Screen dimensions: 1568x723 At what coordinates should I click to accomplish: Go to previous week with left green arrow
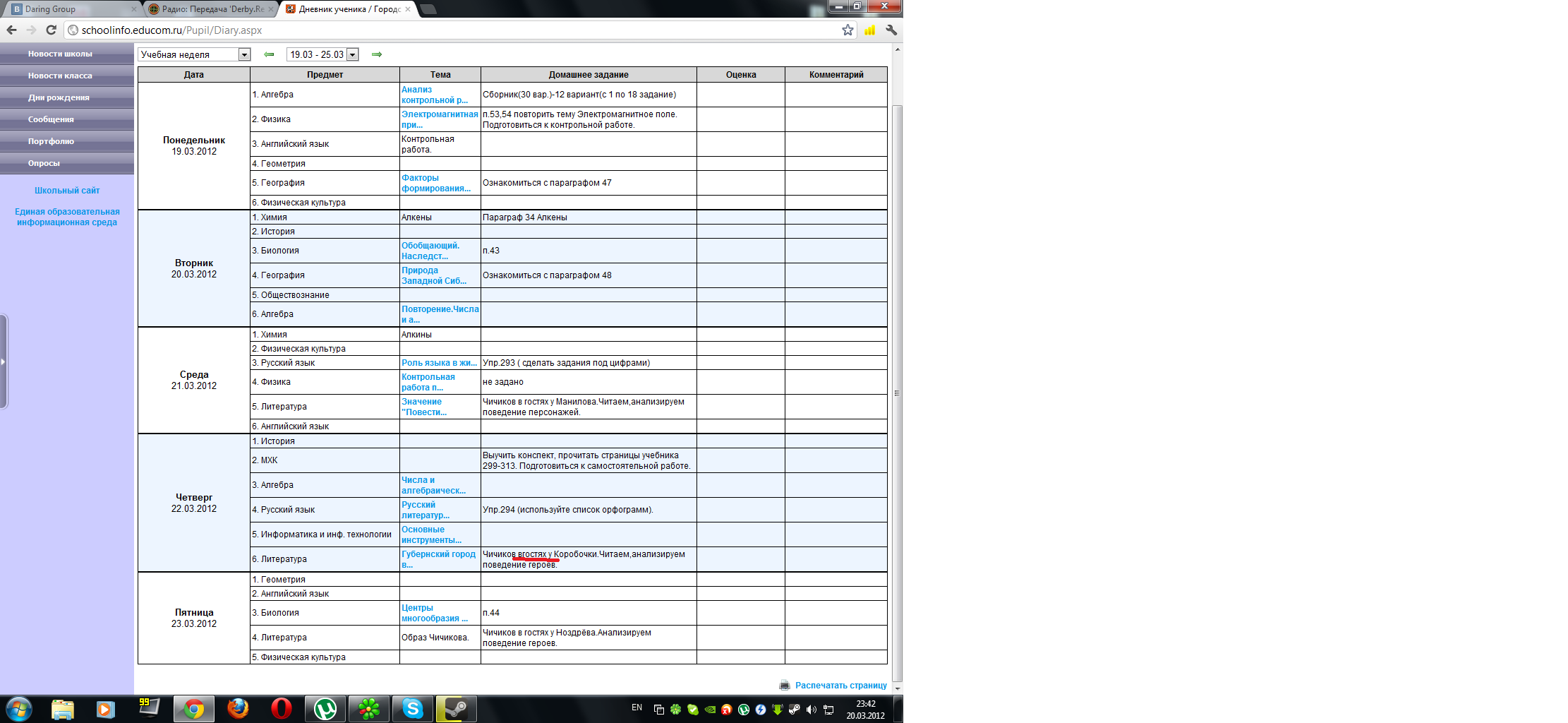pyautogui.click(x=269, y=54)
